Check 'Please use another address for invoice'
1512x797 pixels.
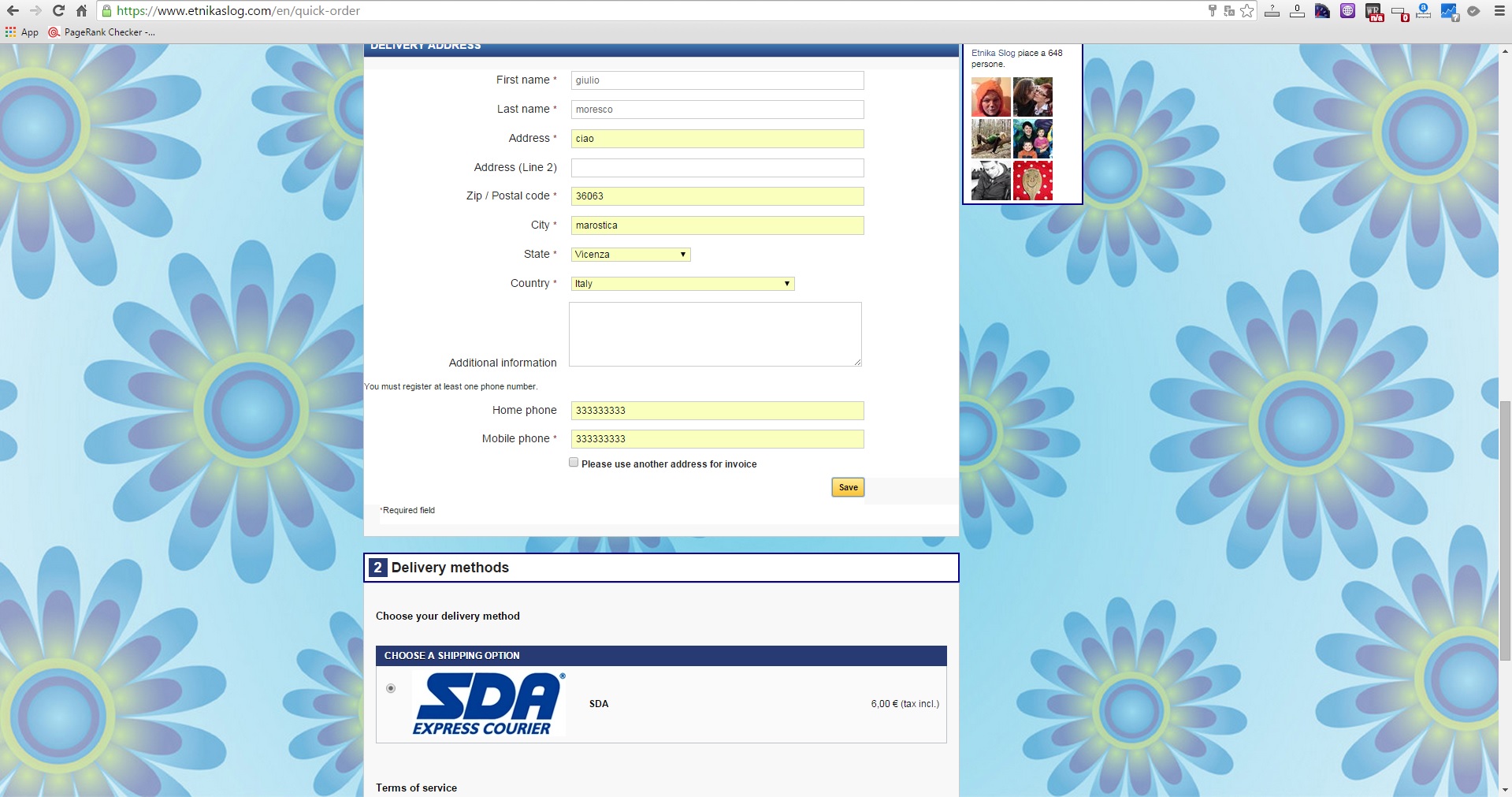(574, 463)
